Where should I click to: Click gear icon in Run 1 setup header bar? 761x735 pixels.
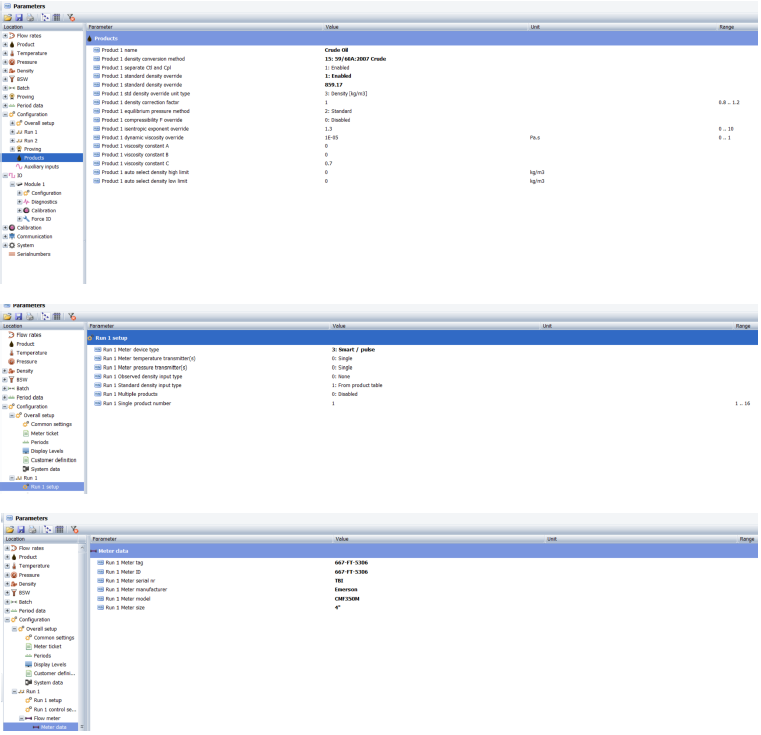(90, 338)
